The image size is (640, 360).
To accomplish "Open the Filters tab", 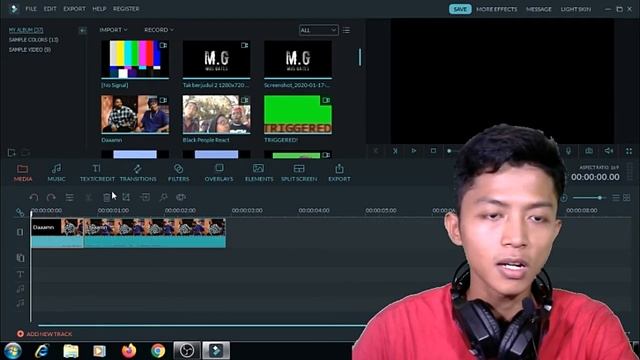I will (x=178, y=173).
